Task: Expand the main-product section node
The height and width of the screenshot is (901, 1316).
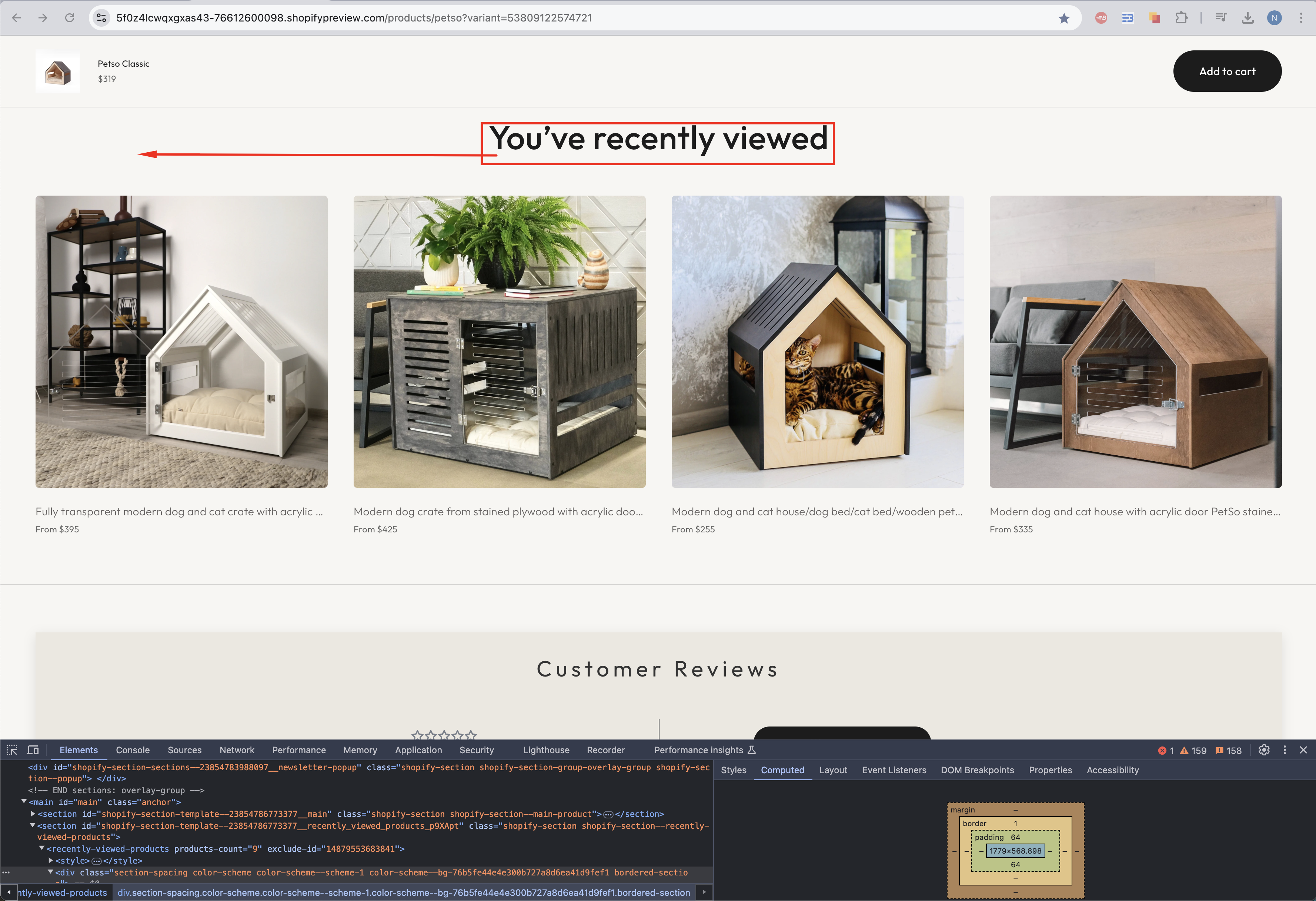Action: point(33,814)
